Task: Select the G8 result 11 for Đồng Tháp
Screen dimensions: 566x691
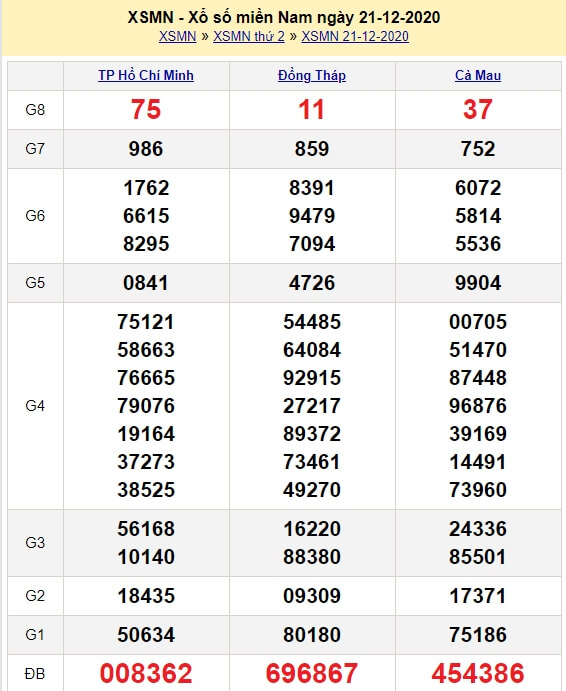Action: click(312, 109)
